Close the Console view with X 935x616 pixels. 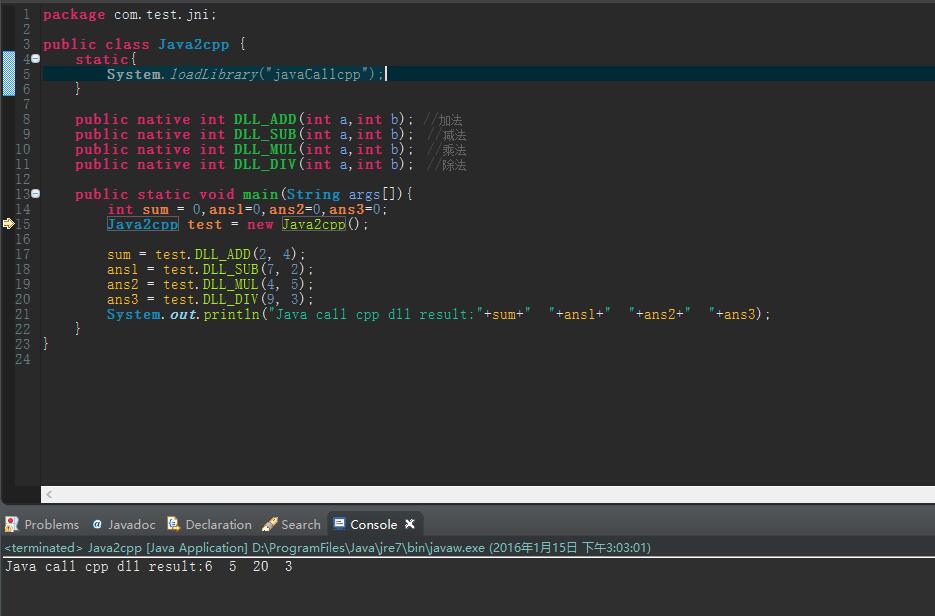[410, 524]
